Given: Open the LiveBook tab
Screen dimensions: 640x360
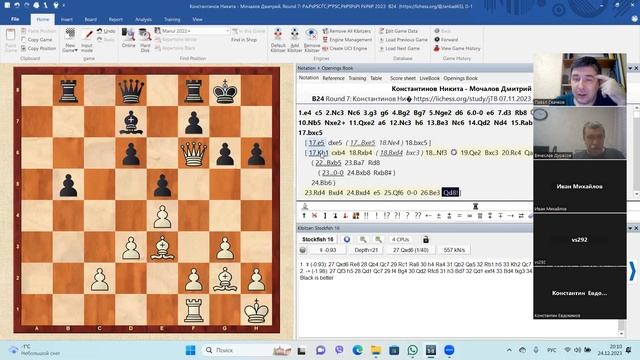Looking at the screenshot, I should [429, 78].
